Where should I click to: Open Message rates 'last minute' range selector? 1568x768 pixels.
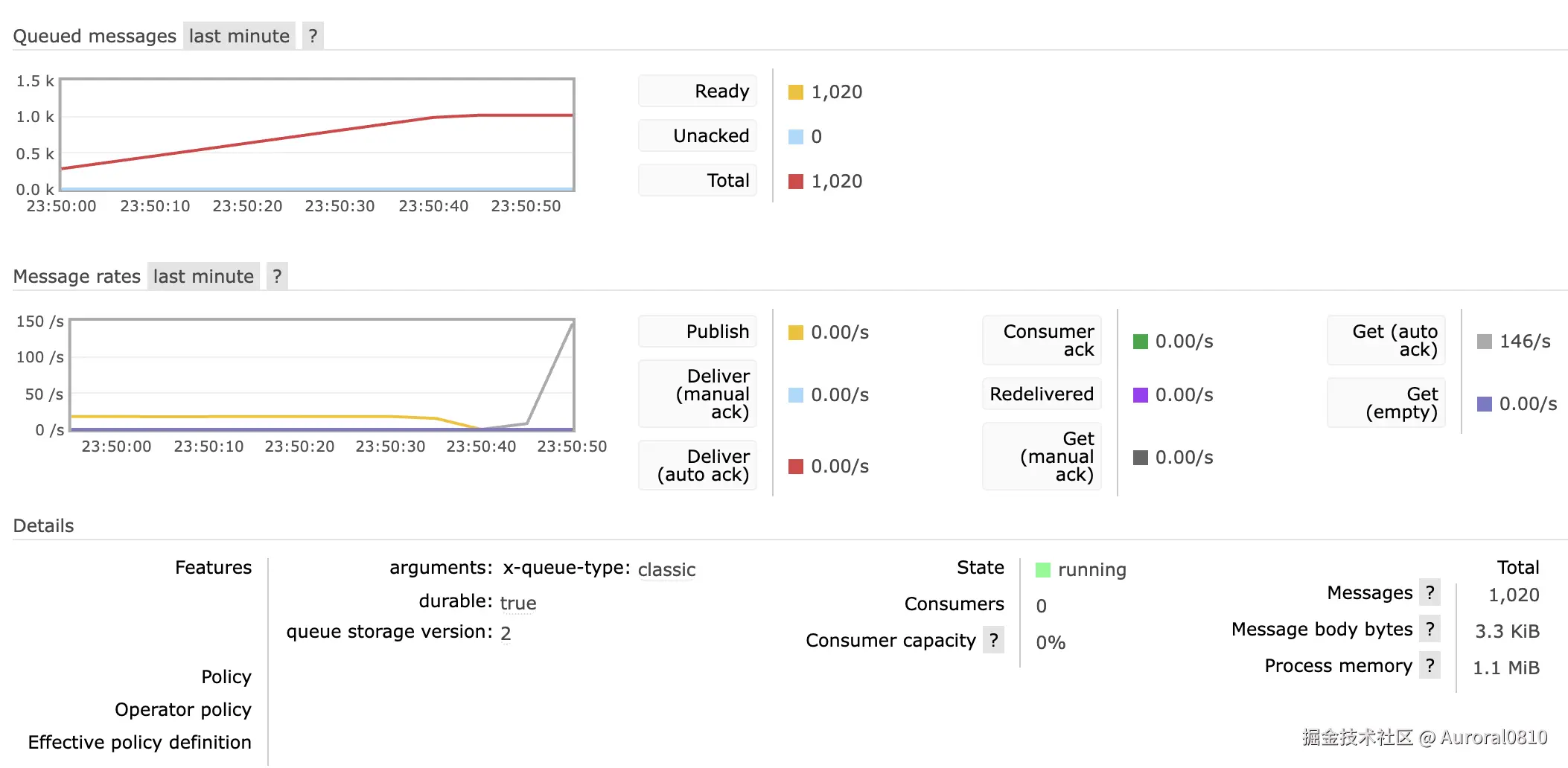click(x=203, y=276)
